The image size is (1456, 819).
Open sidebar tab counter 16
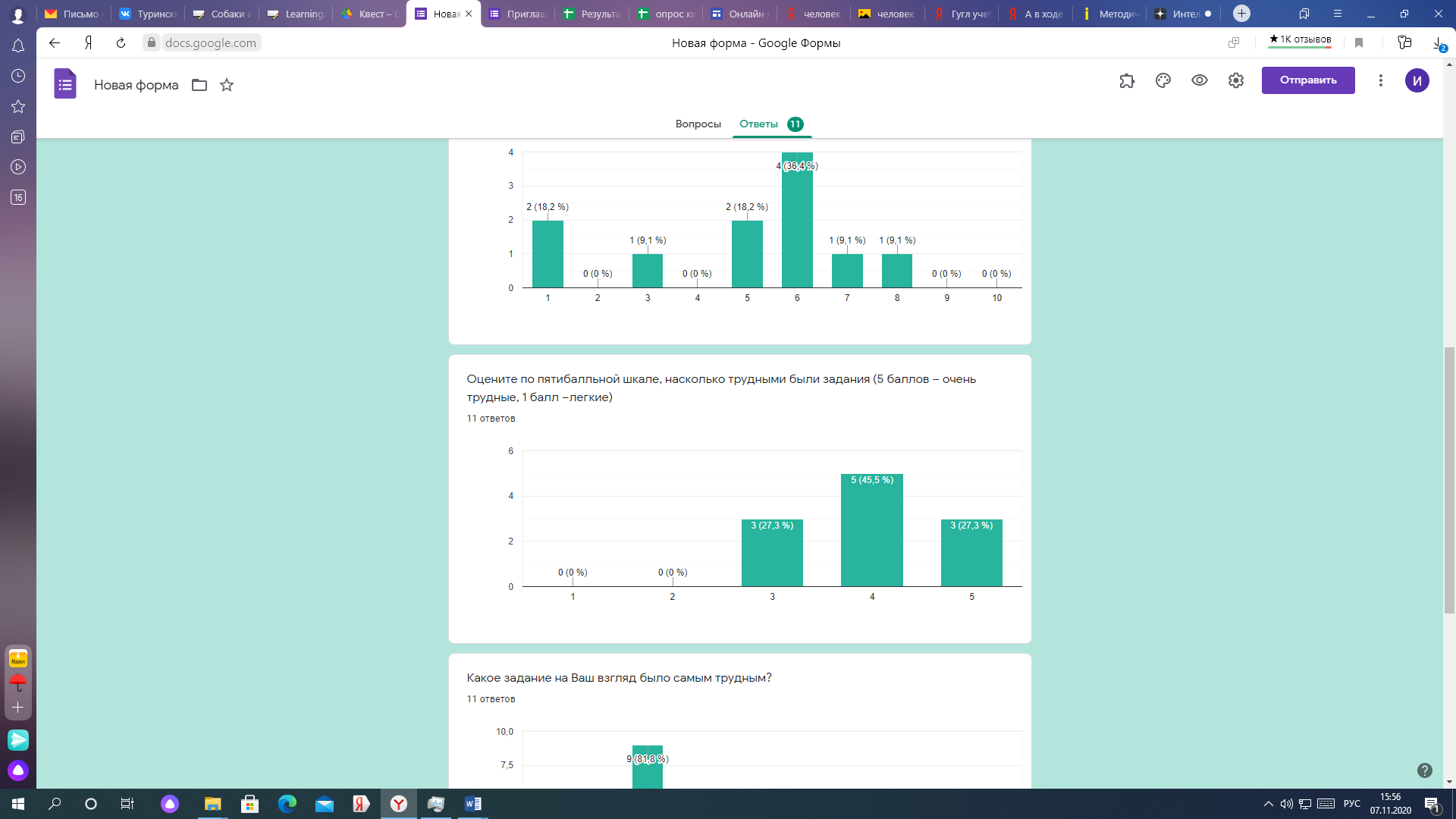point(18,197)
